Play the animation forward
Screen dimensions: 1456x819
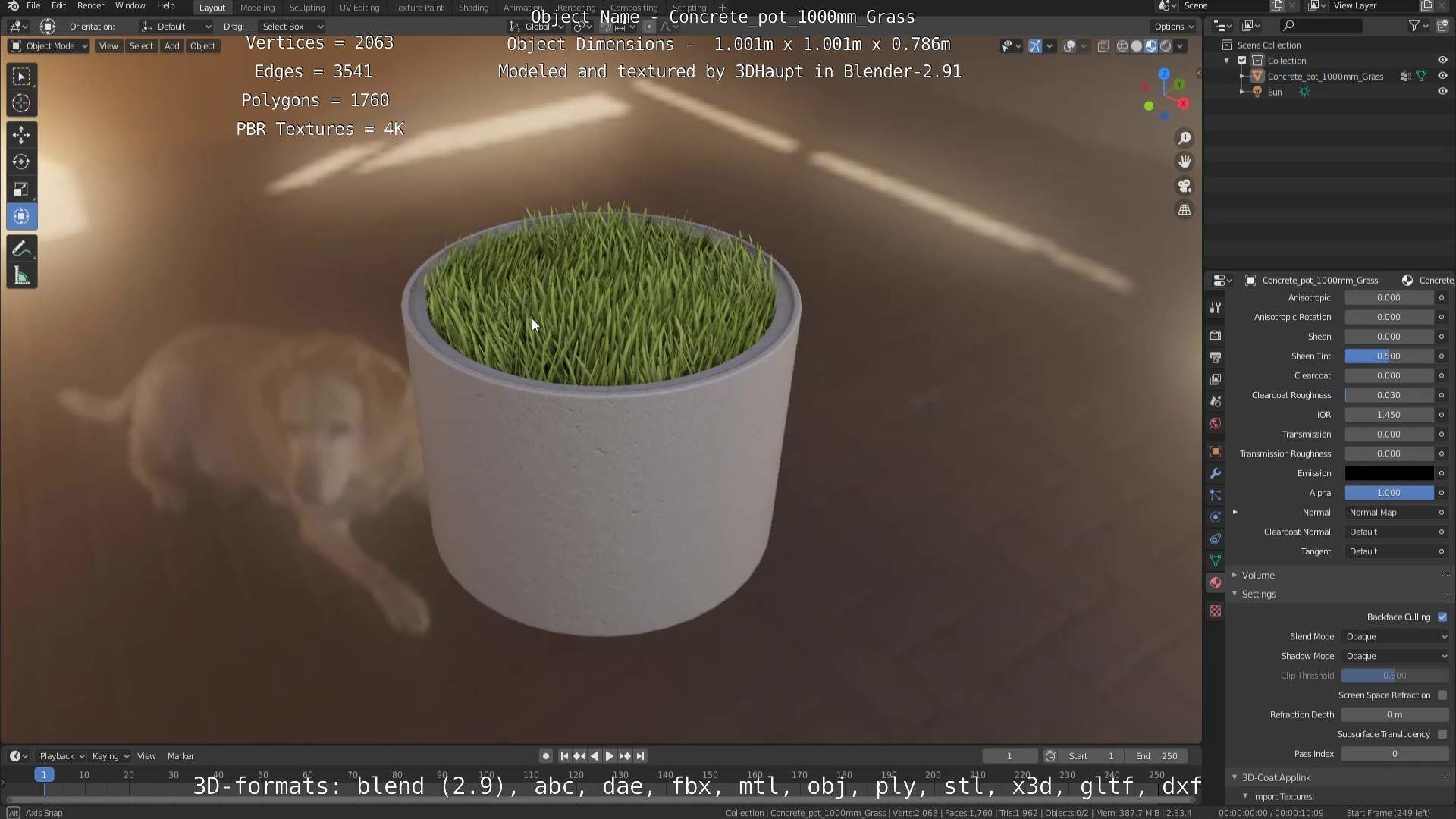coord(609,756)
